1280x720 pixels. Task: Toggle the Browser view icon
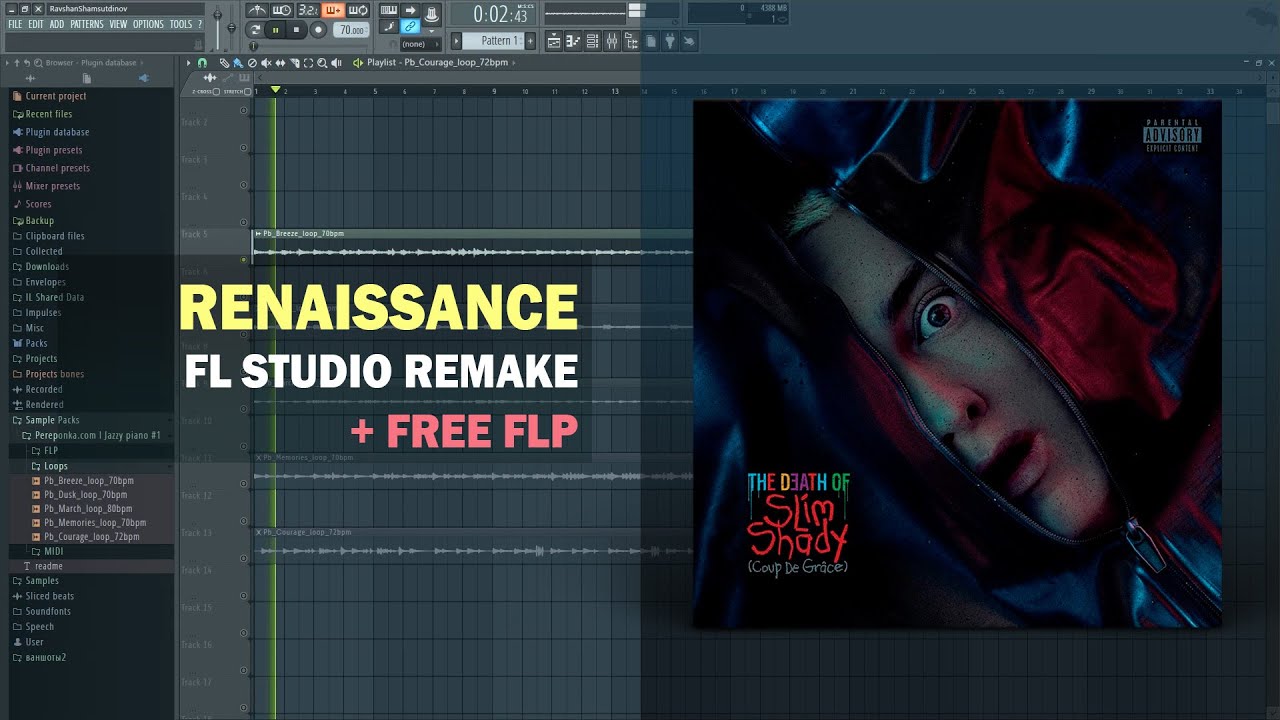(x=631, y=41)
